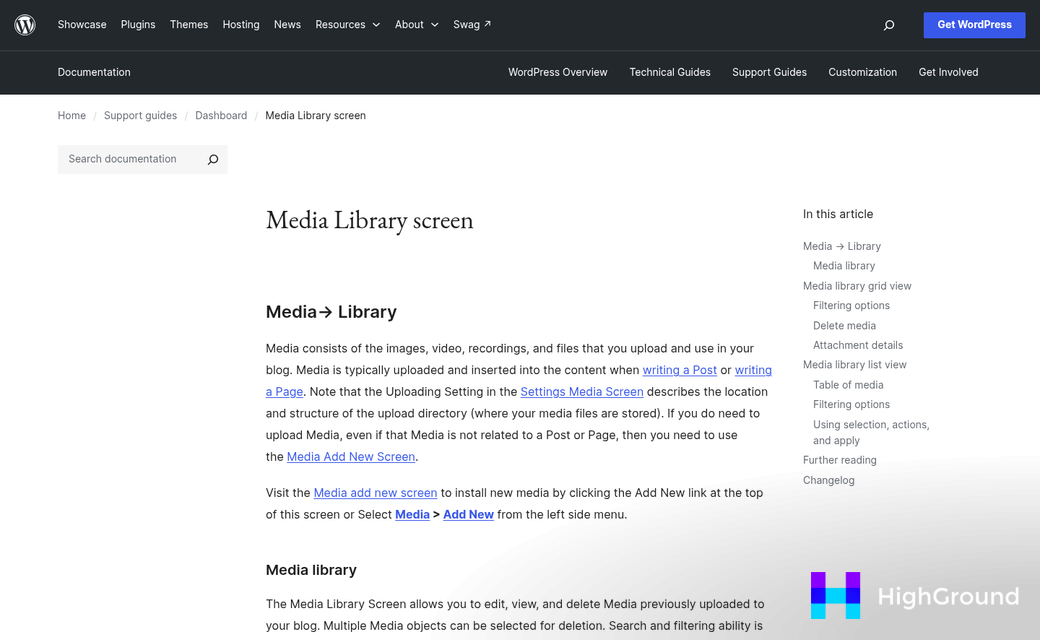This screenshot has width=1040, height=640.
Task: Jump to 'Changelog' section
Action: click(828, 480)
